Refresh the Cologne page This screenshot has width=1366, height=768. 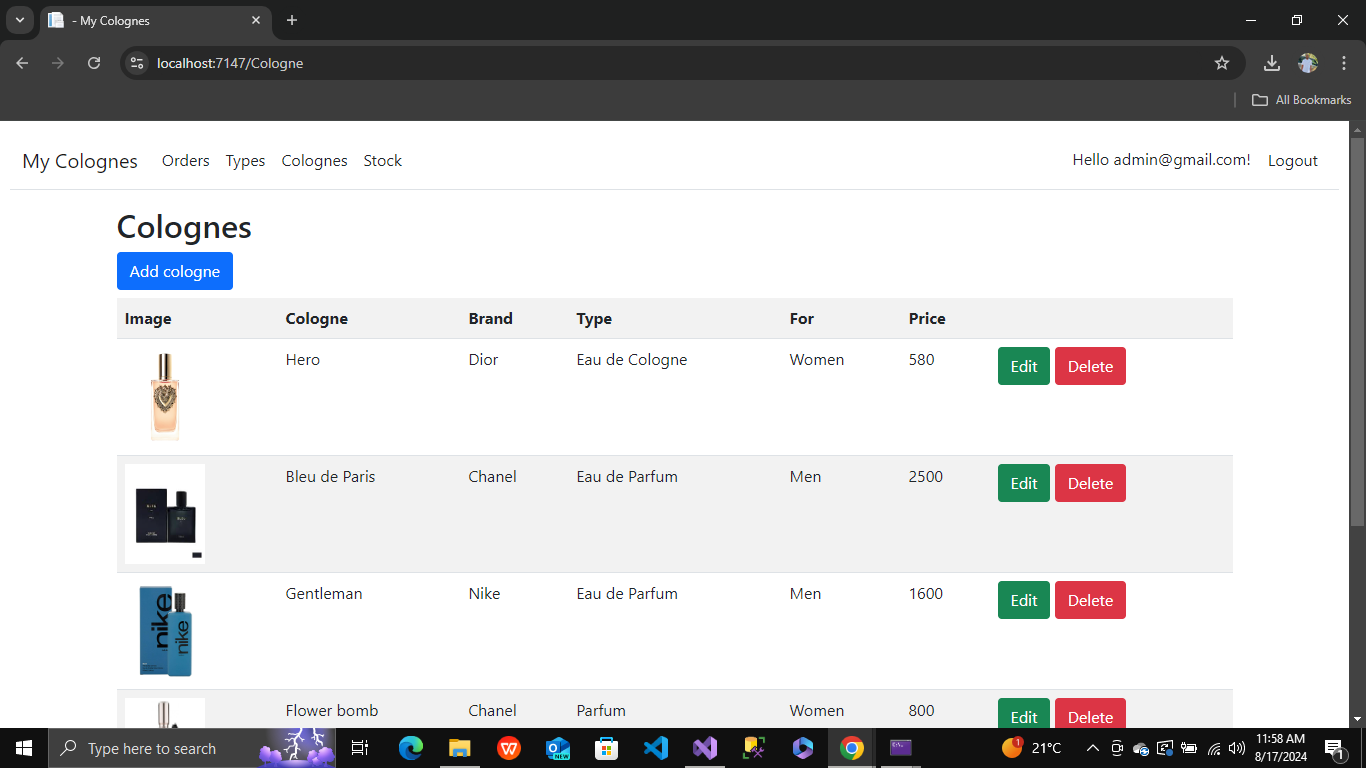(94, 63)
